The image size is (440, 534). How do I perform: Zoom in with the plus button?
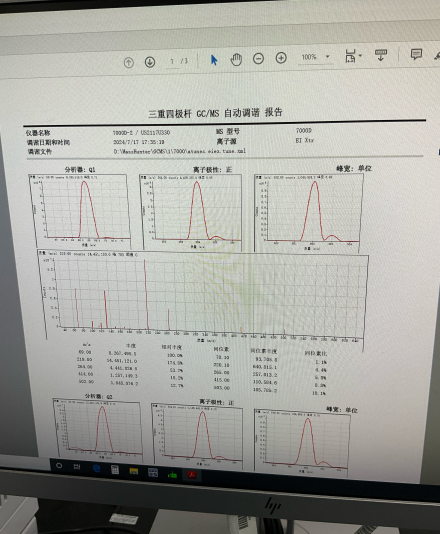click(x=281, y=58)
